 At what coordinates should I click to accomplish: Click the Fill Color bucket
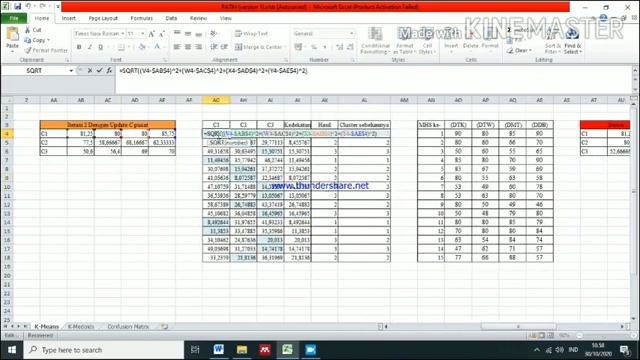[x=141, y=47]
